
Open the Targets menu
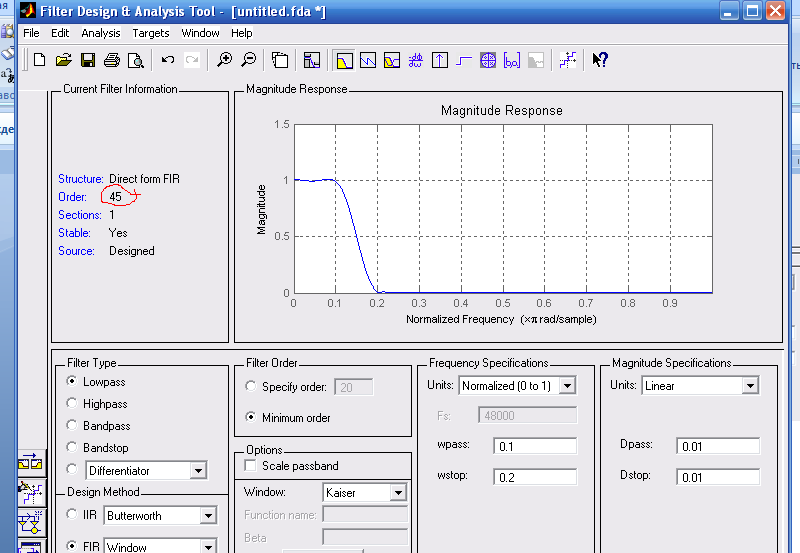click(151, 33)
